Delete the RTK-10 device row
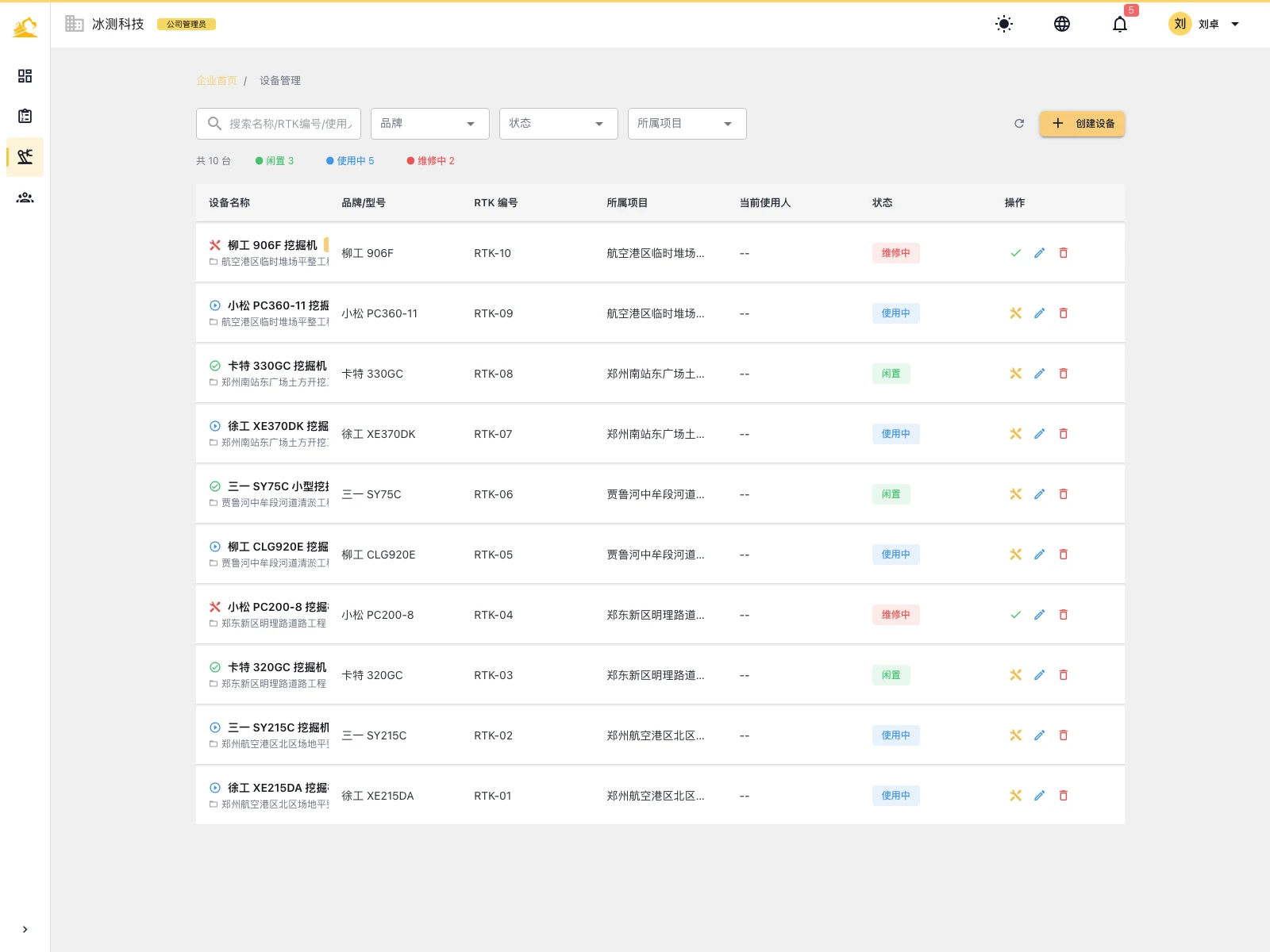This screenshot has height=952, width=1270. click(1064, 253)
